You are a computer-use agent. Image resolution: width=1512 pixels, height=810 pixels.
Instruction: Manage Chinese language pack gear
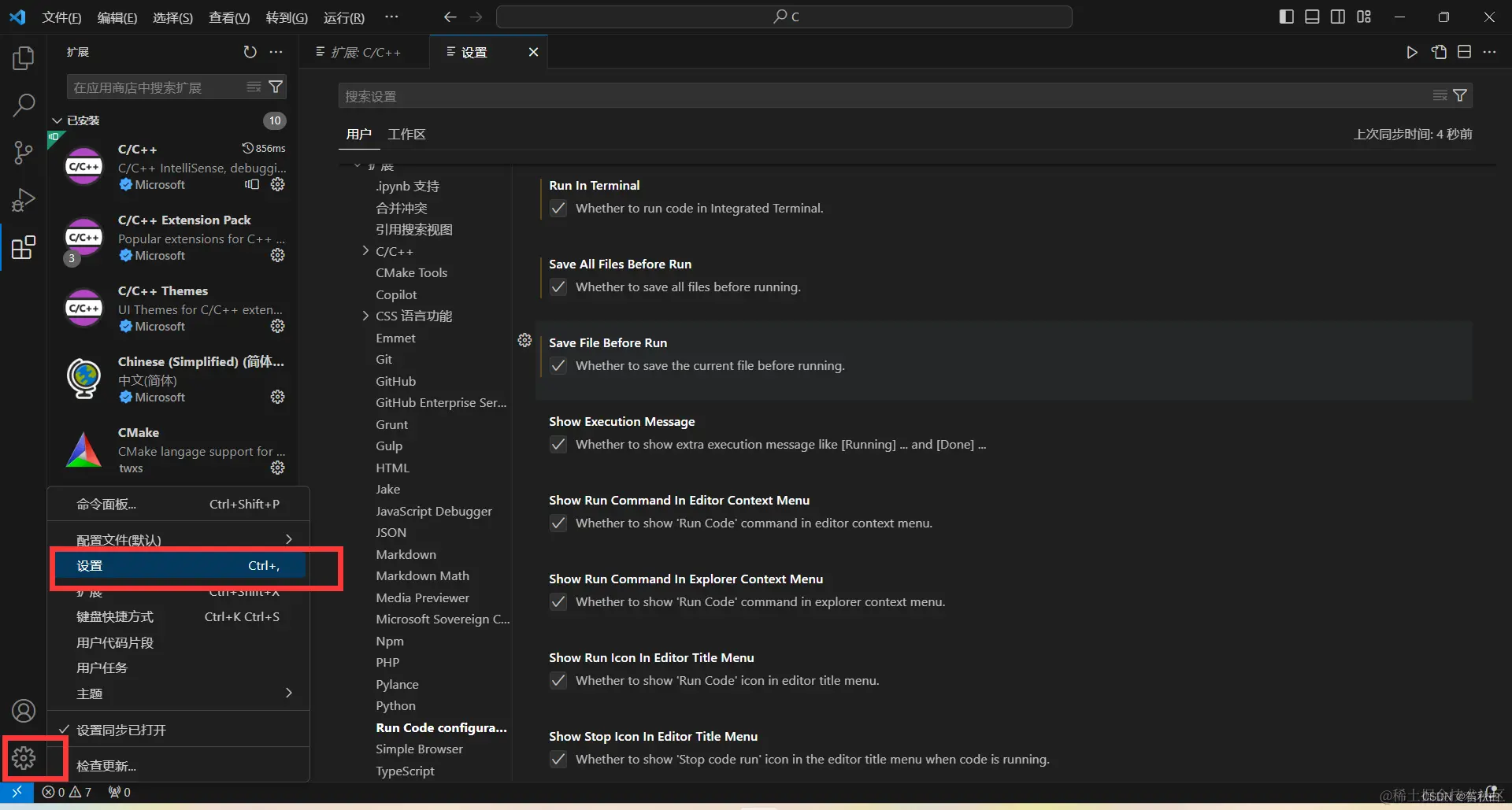pyautogui.click(x=277, y=397)
